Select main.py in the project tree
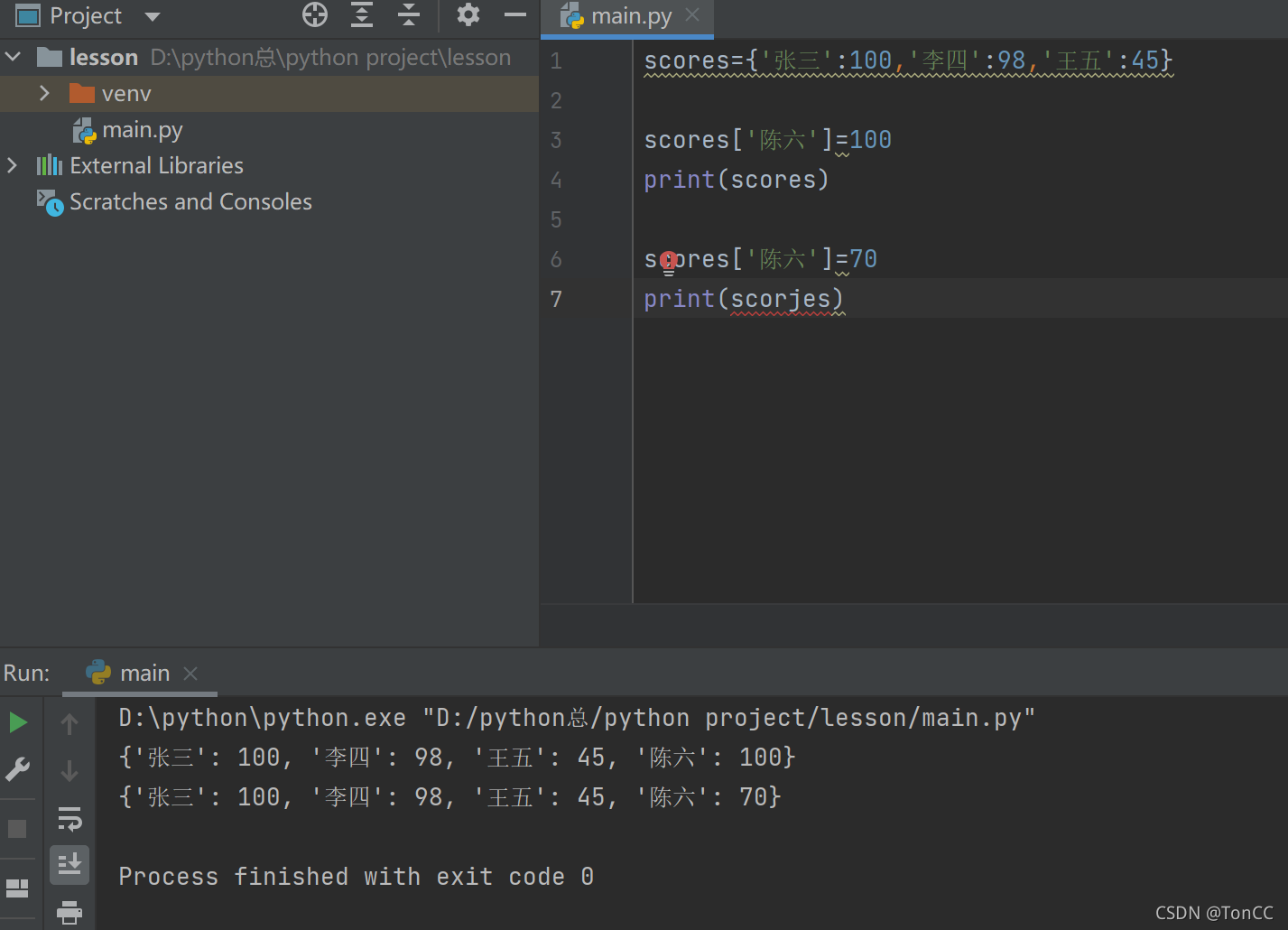Screen dimensions: 1288x930 tap(128, 130)
